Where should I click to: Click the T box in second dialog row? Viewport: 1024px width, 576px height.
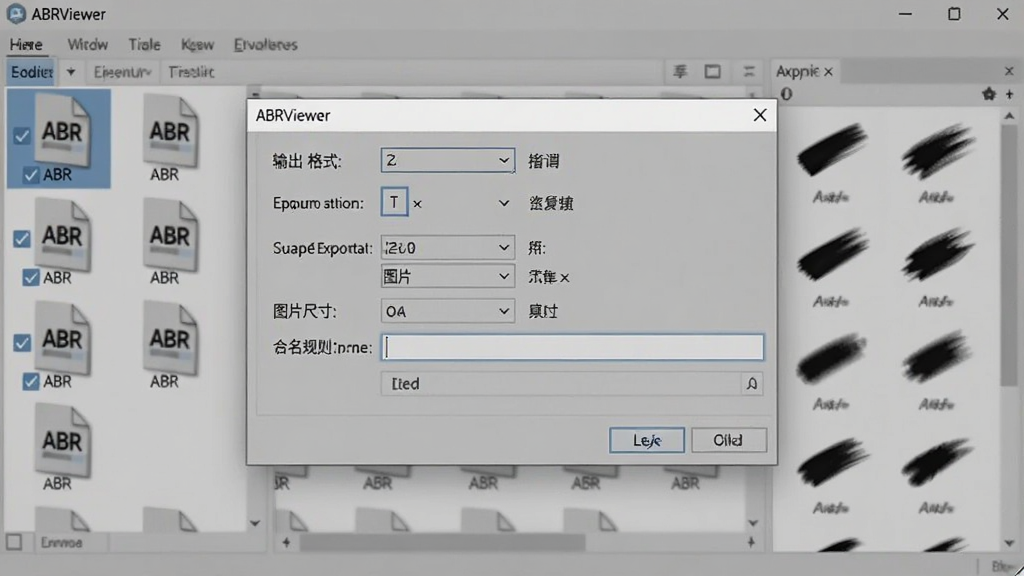click(x=394, y=202)
